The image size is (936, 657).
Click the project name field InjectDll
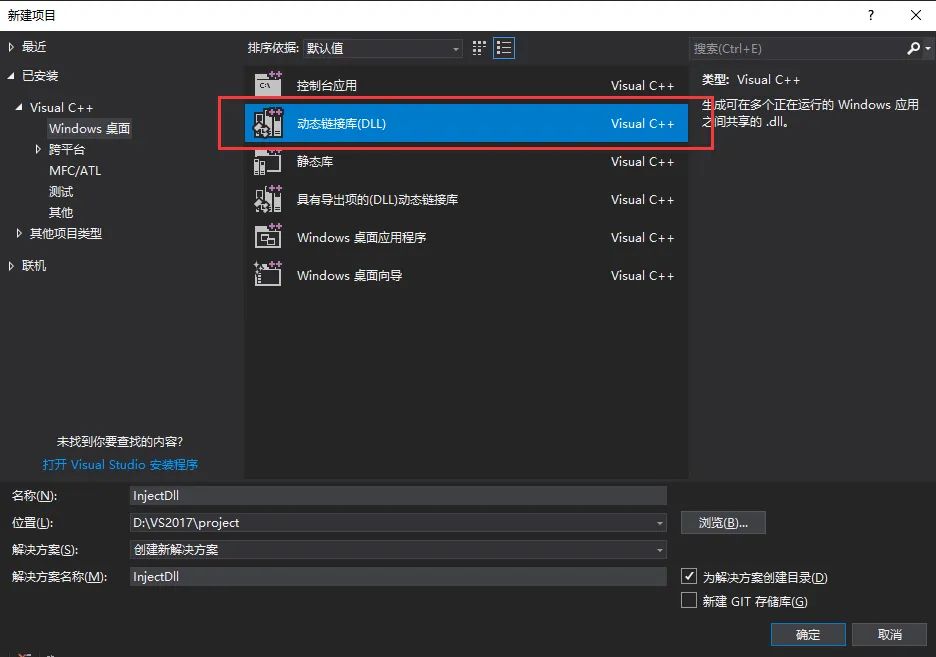click(398, 495)
